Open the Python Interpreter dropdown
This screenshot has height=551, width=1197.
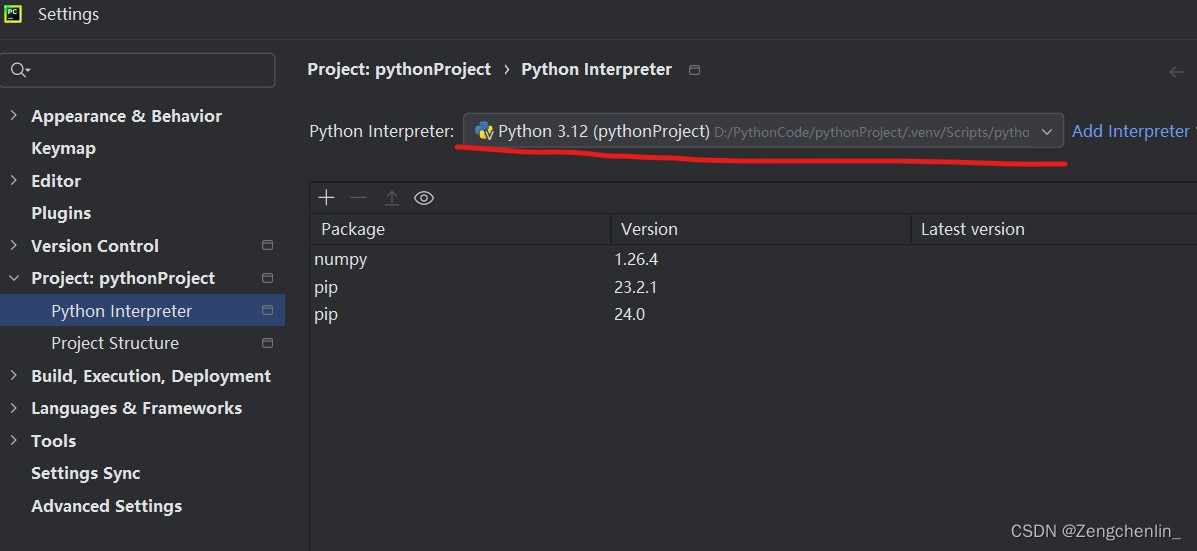[x=763, y=131]
